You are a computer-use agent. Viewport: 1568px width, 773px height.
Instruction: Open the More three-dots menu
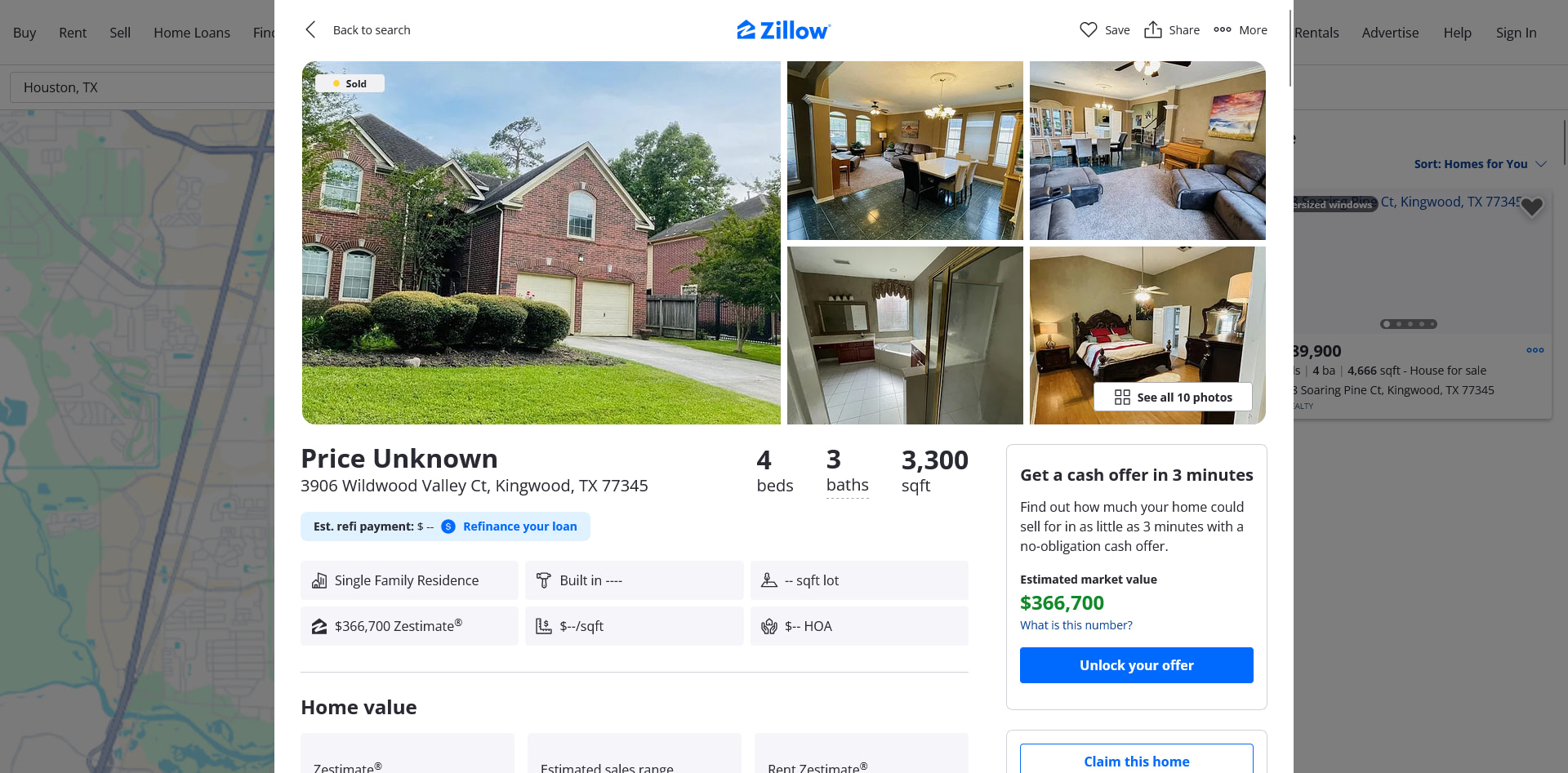[x=1223, y=30]
